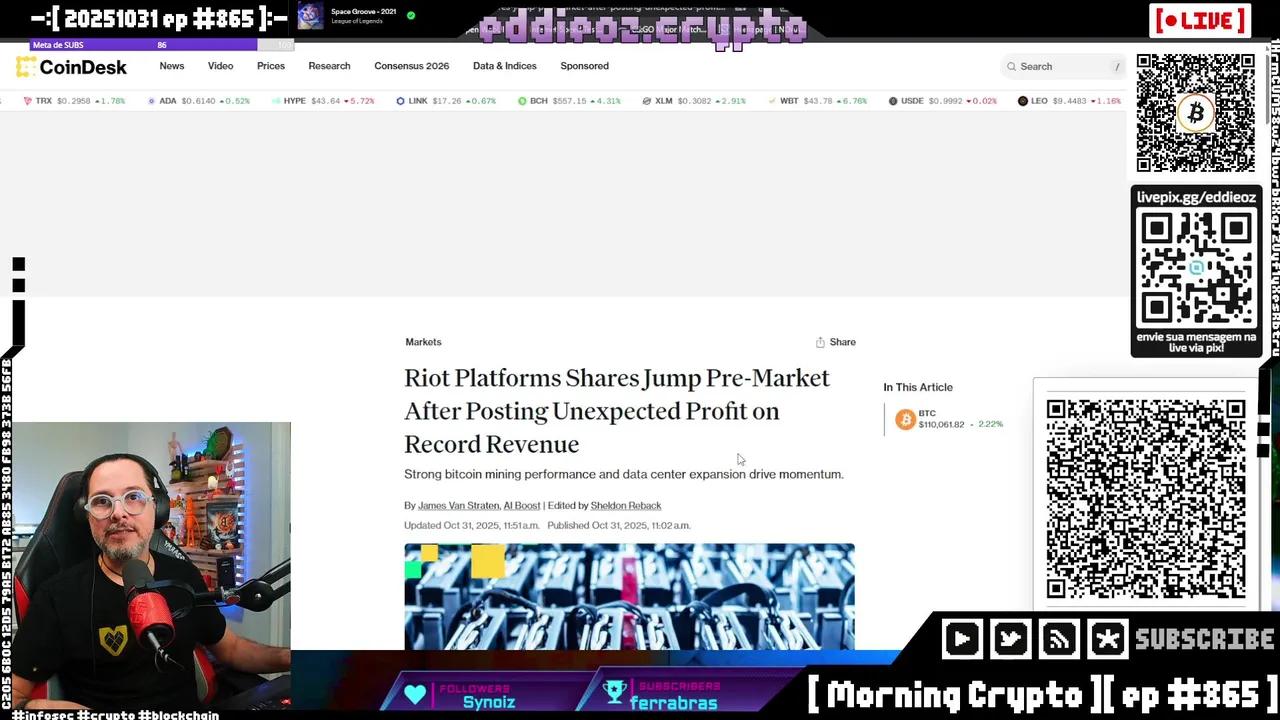Click the green verified check icon
Viewport: 1280px width, 720px height.
pyautogui.click(x=411, y=15)
